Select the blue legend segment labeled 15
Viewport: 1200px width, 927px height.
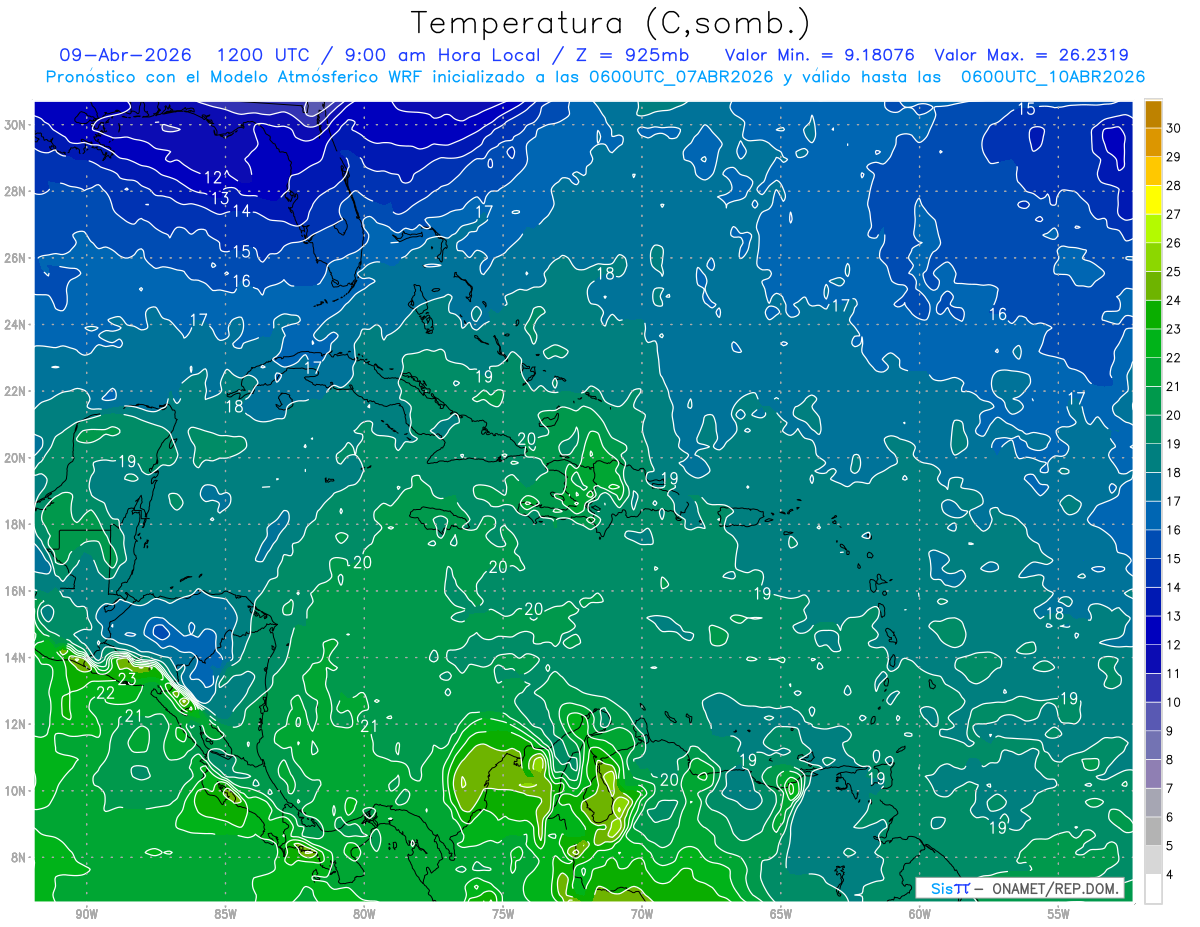tap(1153, 545)
